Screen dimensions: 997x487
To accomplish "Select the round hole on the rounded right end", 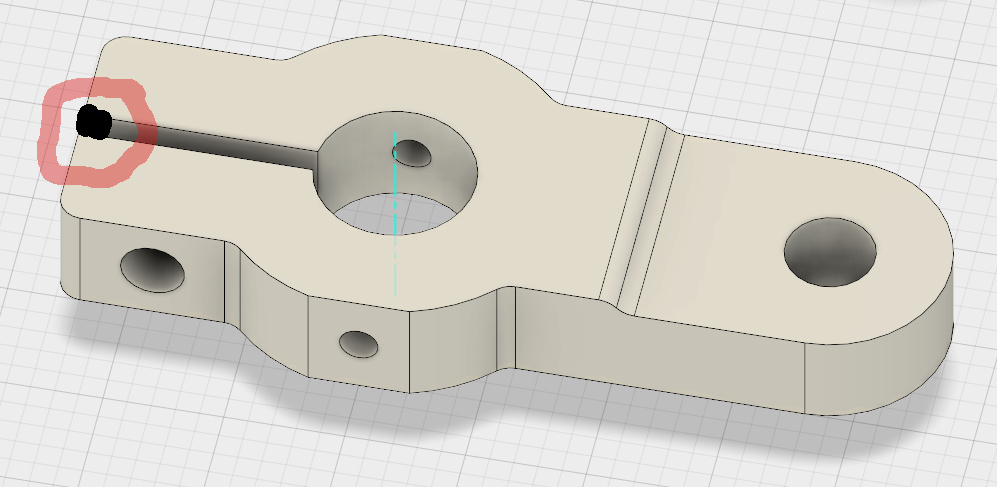I will [x=830, y=252].
